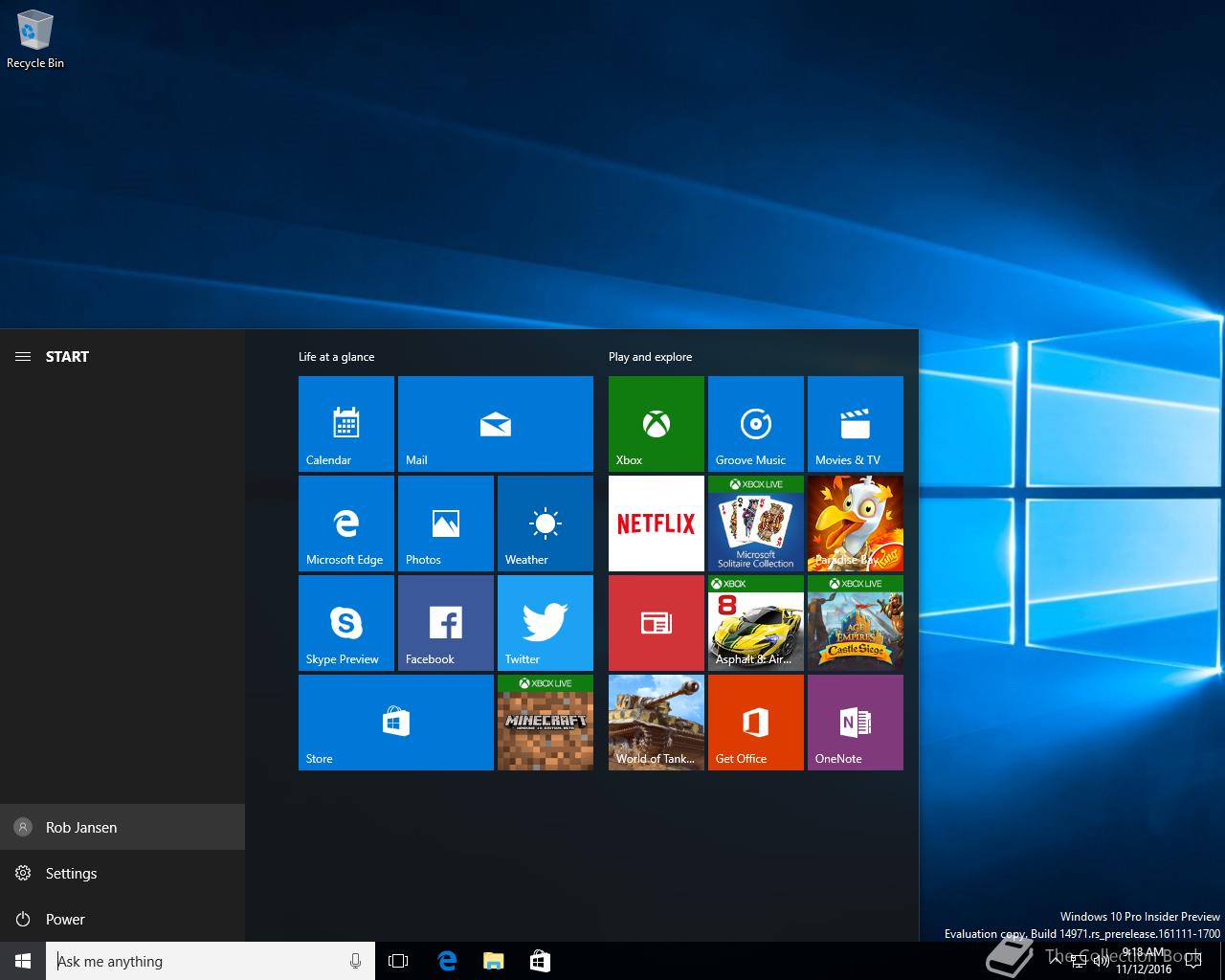Open network status tray icon

tap(1078, 962)
